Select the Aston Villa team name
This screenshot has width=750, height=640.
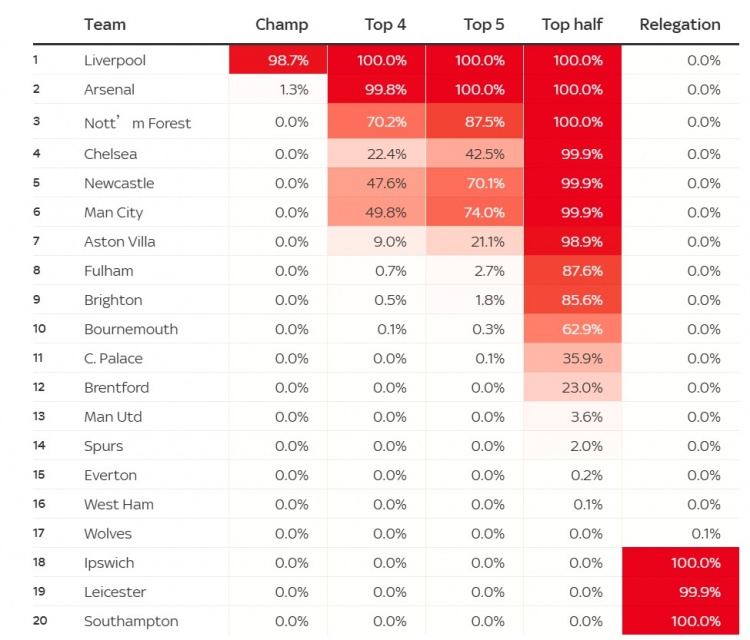pyautogui.click(x=120, y=242)
